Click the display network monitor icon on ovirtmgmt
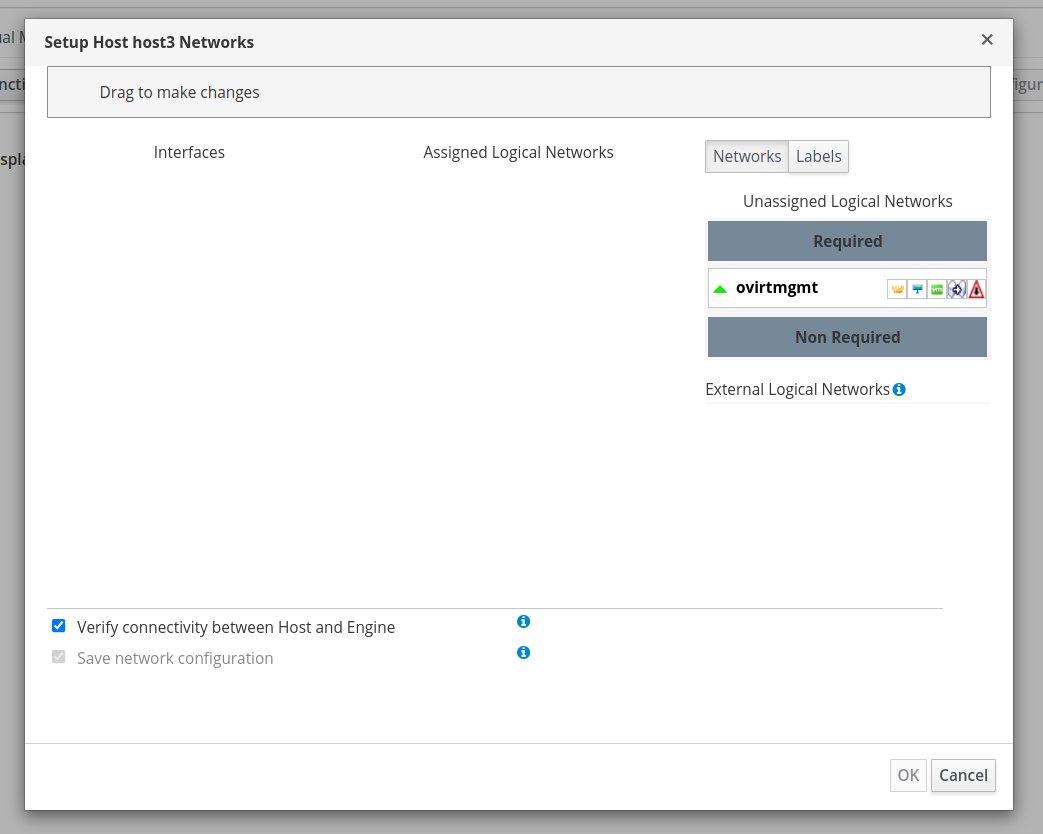Screen dimensions: 1043x834 click(x=917, y=289)
